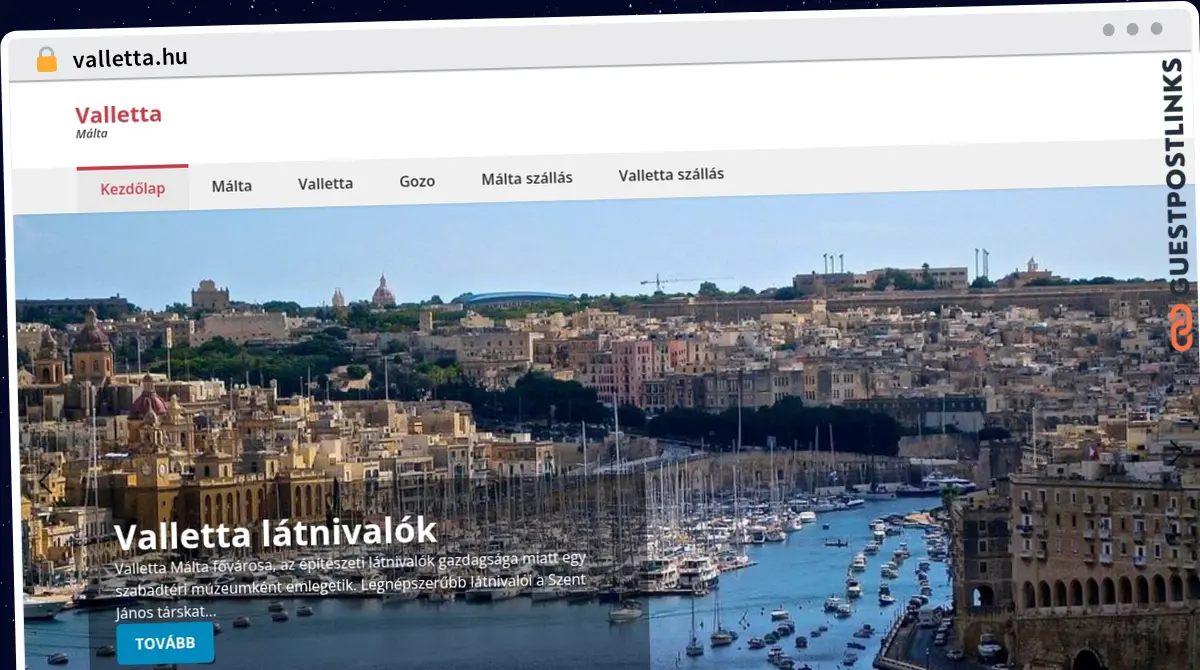
Task: Open the Kezdőlap navigation item
Action: coord(132,187)
